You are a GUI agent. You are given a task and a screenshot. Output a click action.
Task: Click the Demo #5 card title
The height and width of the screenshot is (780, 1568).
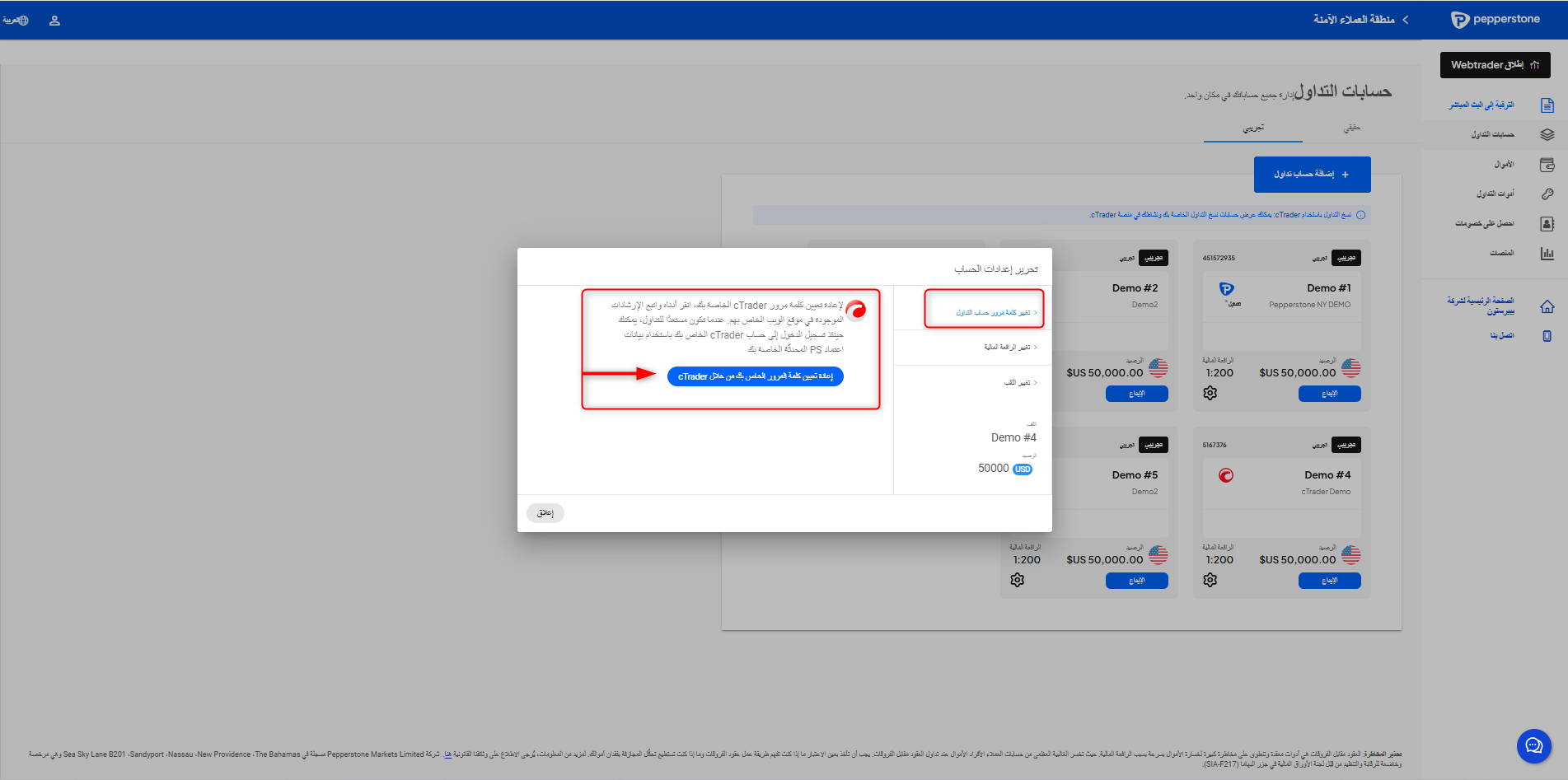point(1135,475)
